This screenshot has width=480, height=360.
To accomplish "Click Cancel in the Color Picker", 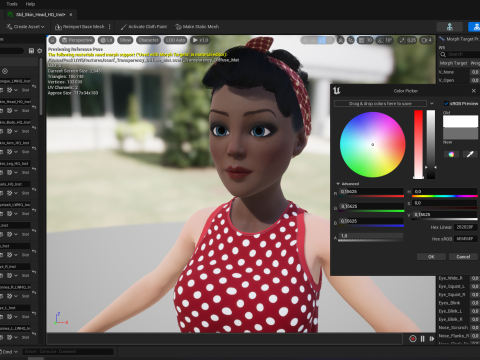I will (x=463, y=257).
